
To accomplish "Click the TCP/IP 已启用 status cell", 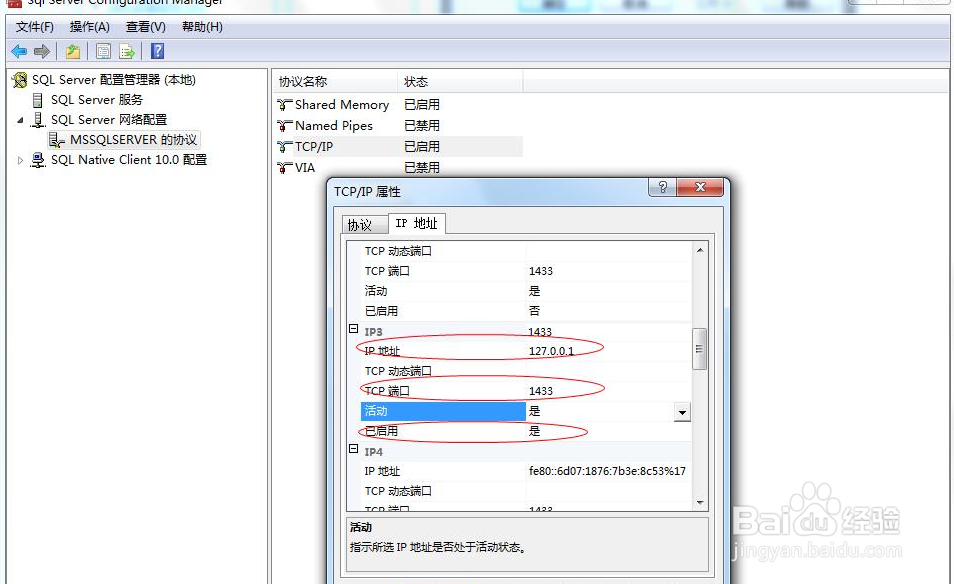I will (422, 147).
